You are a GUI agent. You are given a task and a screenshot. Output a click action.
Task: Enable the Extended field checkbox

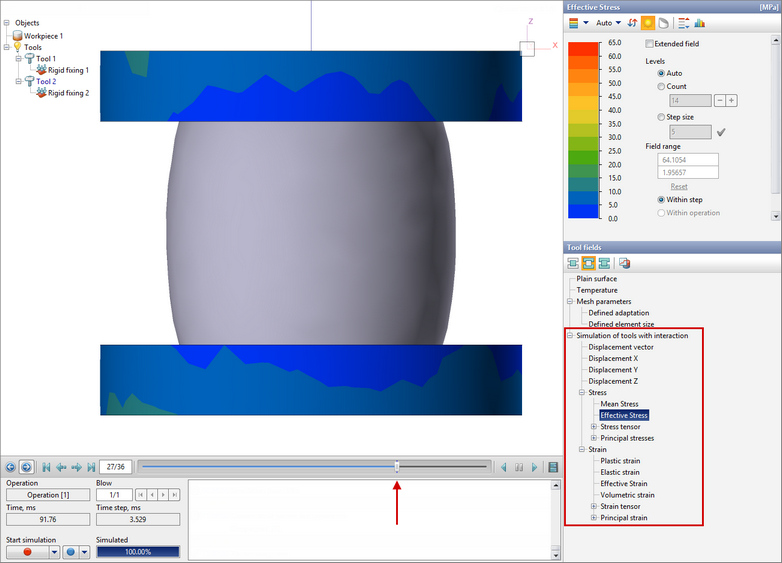click(650, 44)
